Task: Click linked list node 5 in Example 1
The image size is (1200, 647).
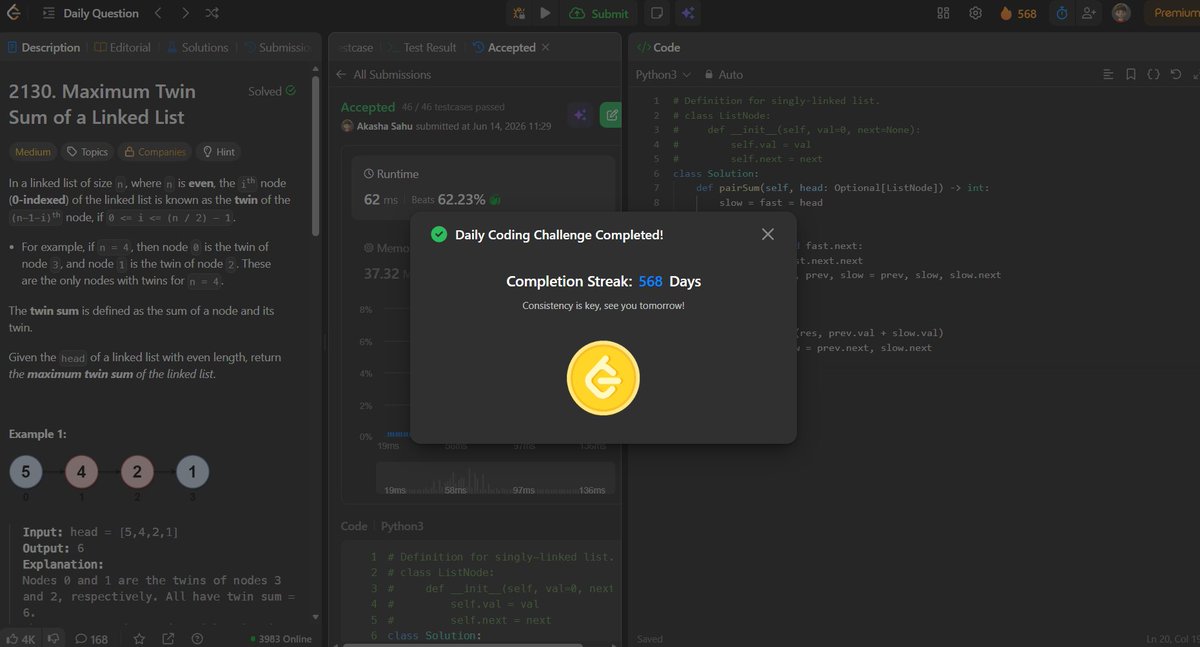Action: [25, 470]
